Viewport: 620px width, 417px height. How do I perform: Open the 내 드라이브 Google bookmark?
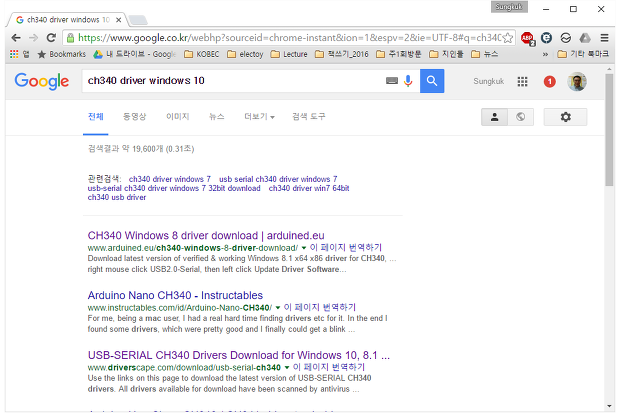pyautogui.click(x=134, y=54)
